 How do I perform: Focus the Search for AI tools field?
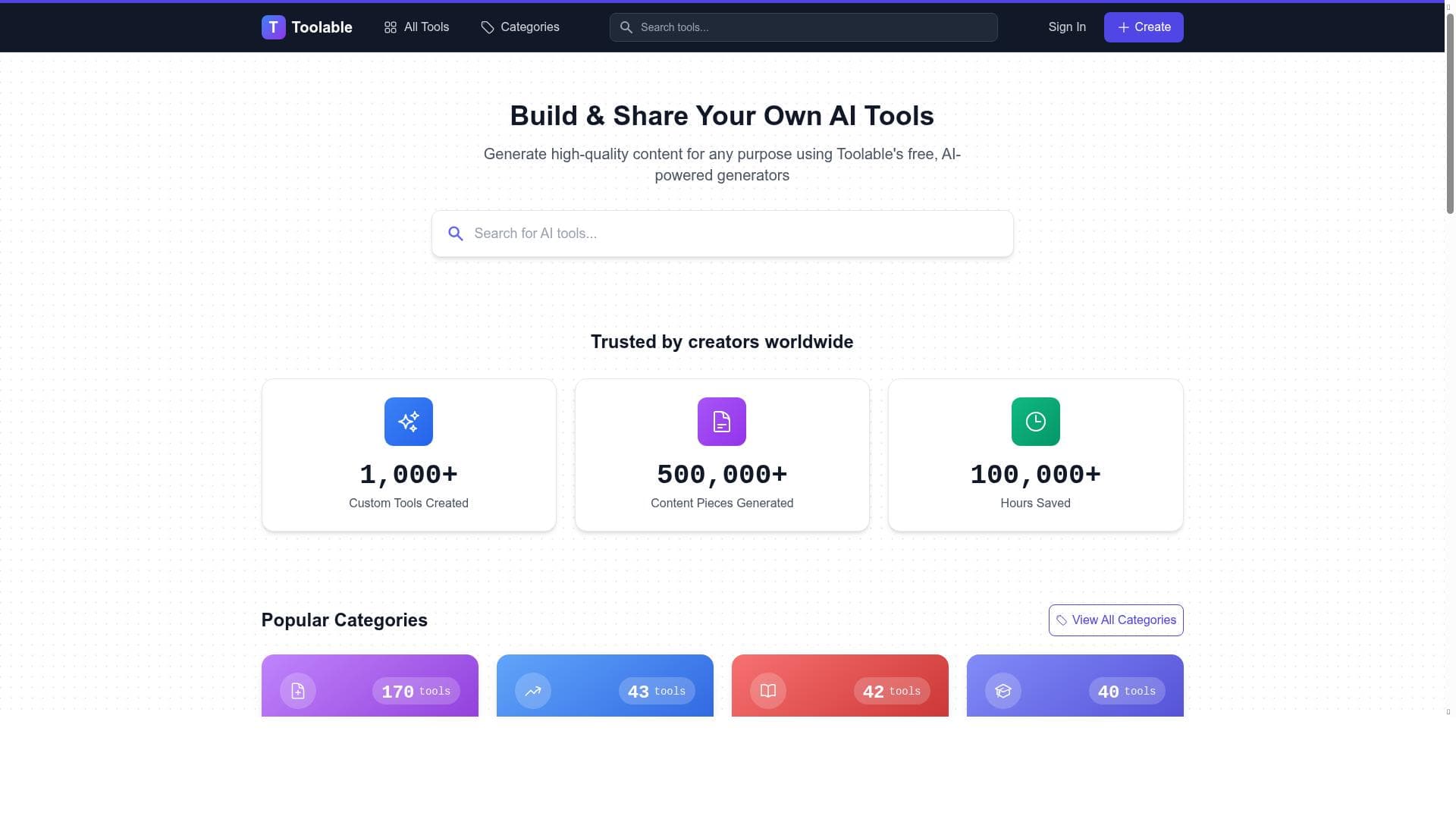[722, 234]
